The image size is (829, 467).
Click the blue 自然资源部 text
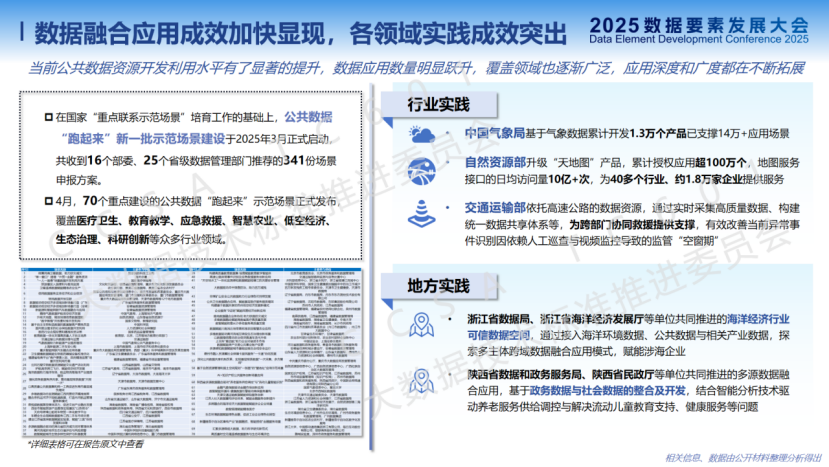tap(466, 161)
